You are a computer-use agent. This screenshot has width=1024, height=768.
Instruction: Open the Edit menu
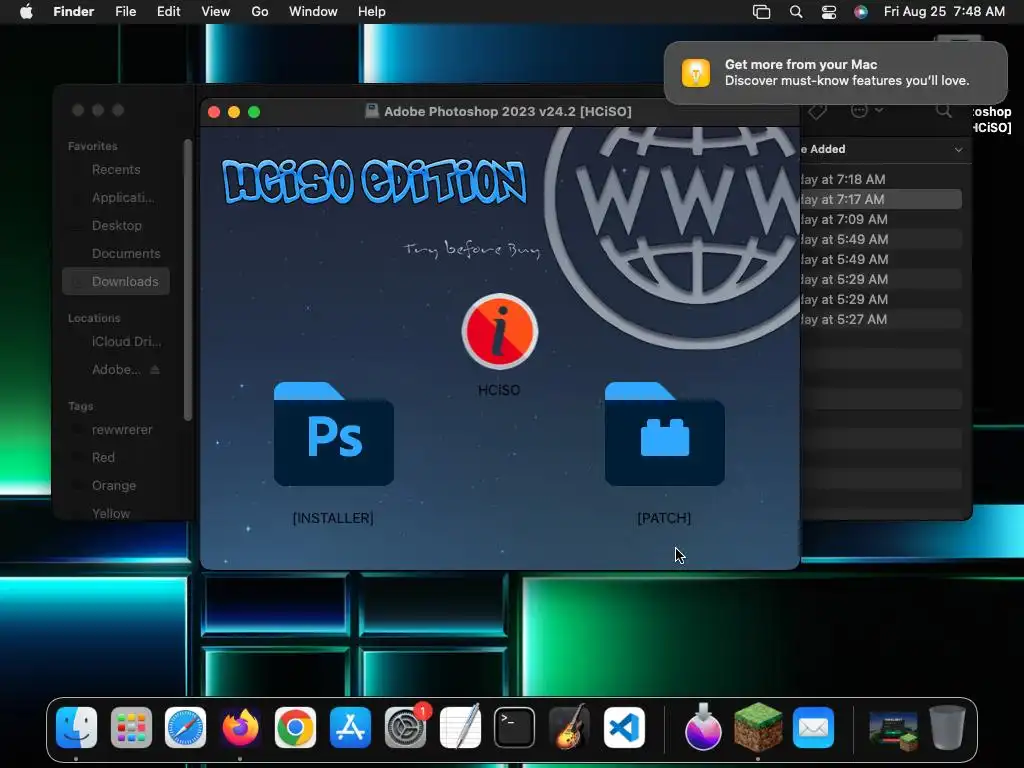(168, 12)
